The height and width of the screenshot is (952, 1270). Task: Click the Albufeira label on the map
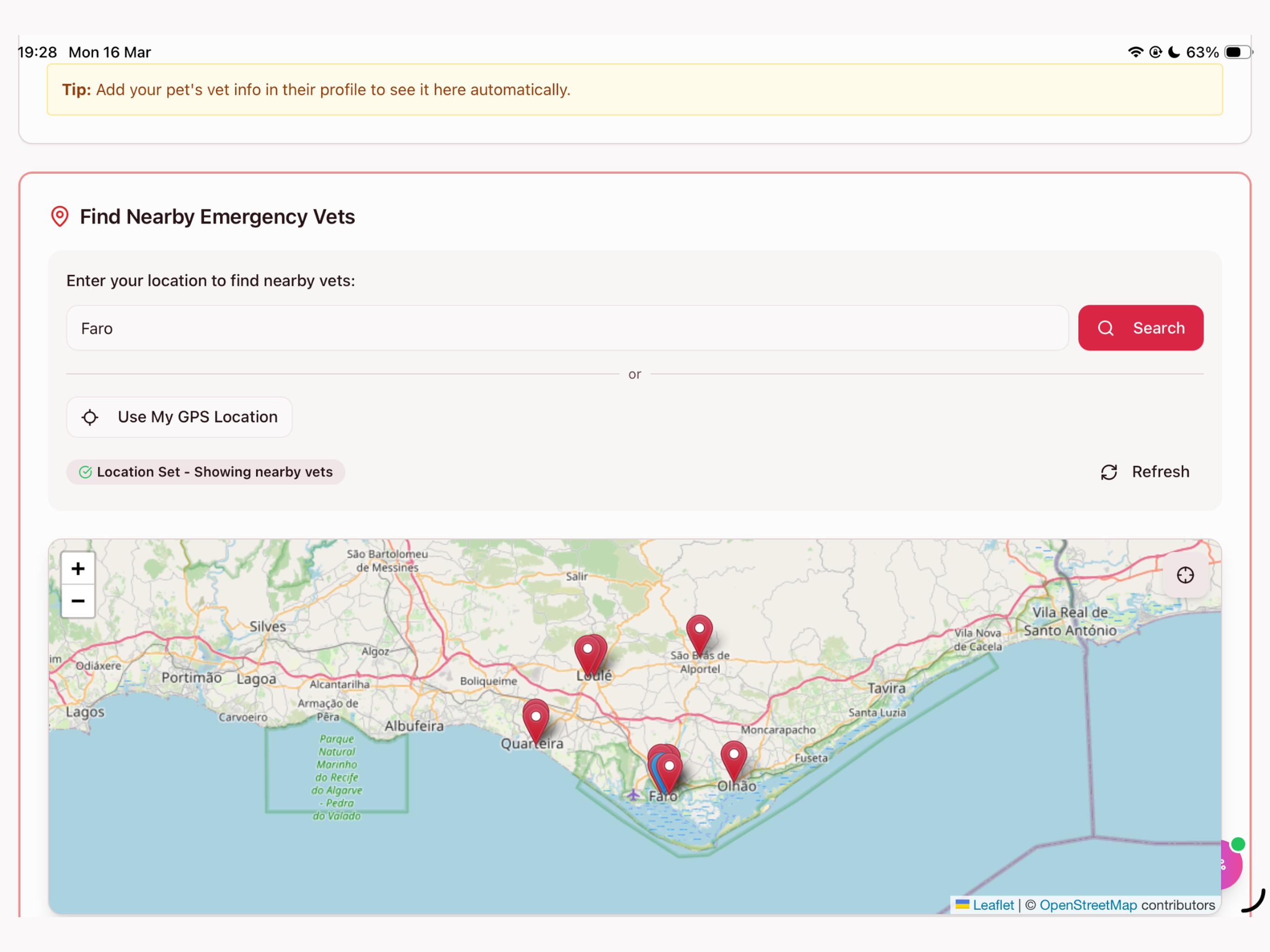[414, 727]
